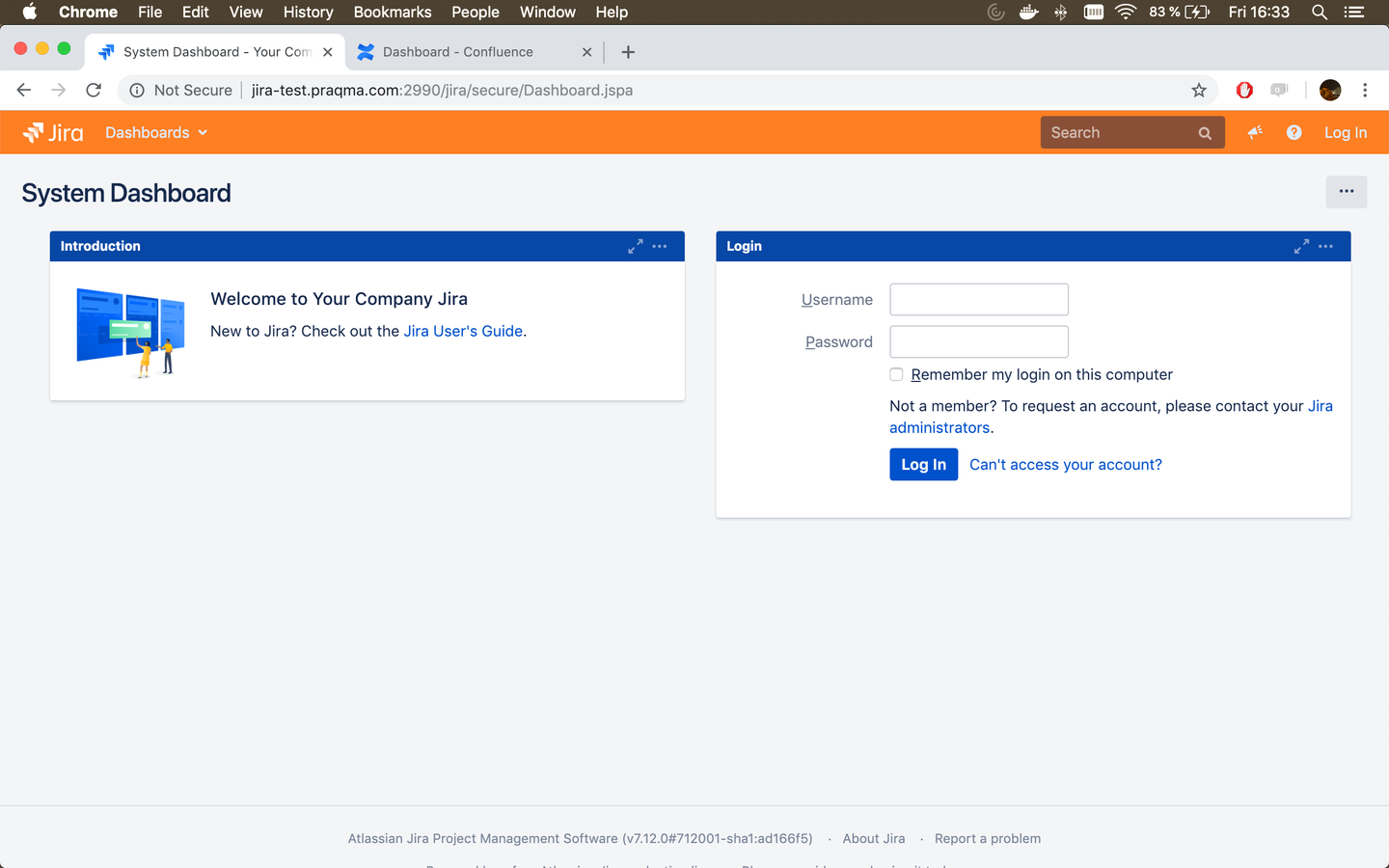
Task: Maximize the Introduction gadget
Action: [635, 246]
